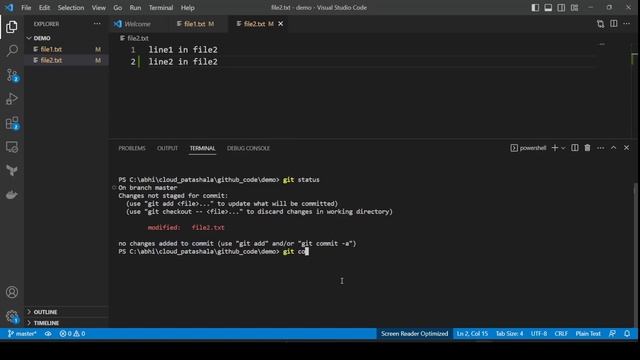The height and width of the screenshot is (360, 640).
Task: Open the View menu
Action: click(x=98, y=8)
